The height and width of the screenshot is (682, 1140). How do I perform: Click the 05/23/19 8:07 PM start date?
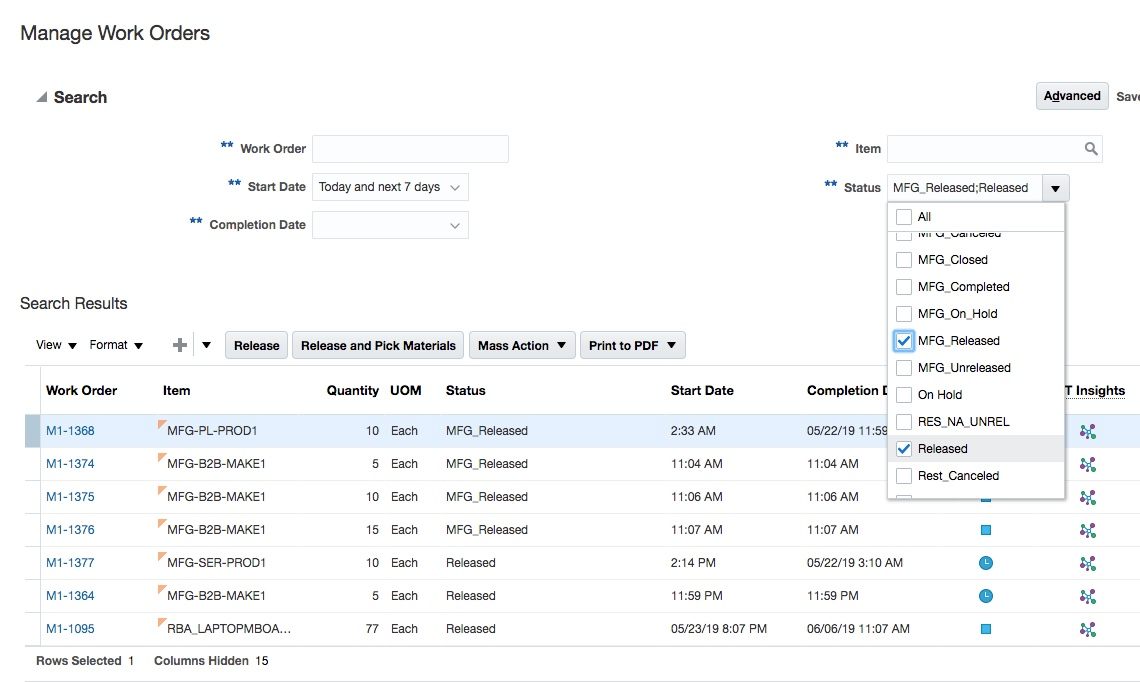(719, 629)
